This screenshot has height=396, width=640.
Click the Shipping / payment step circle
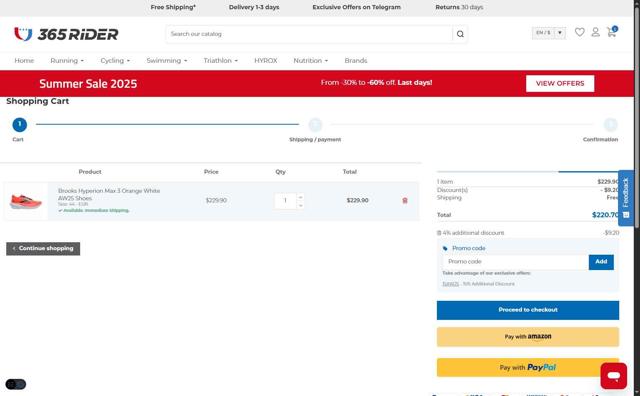pyautogui.click(x=315, y=125)
